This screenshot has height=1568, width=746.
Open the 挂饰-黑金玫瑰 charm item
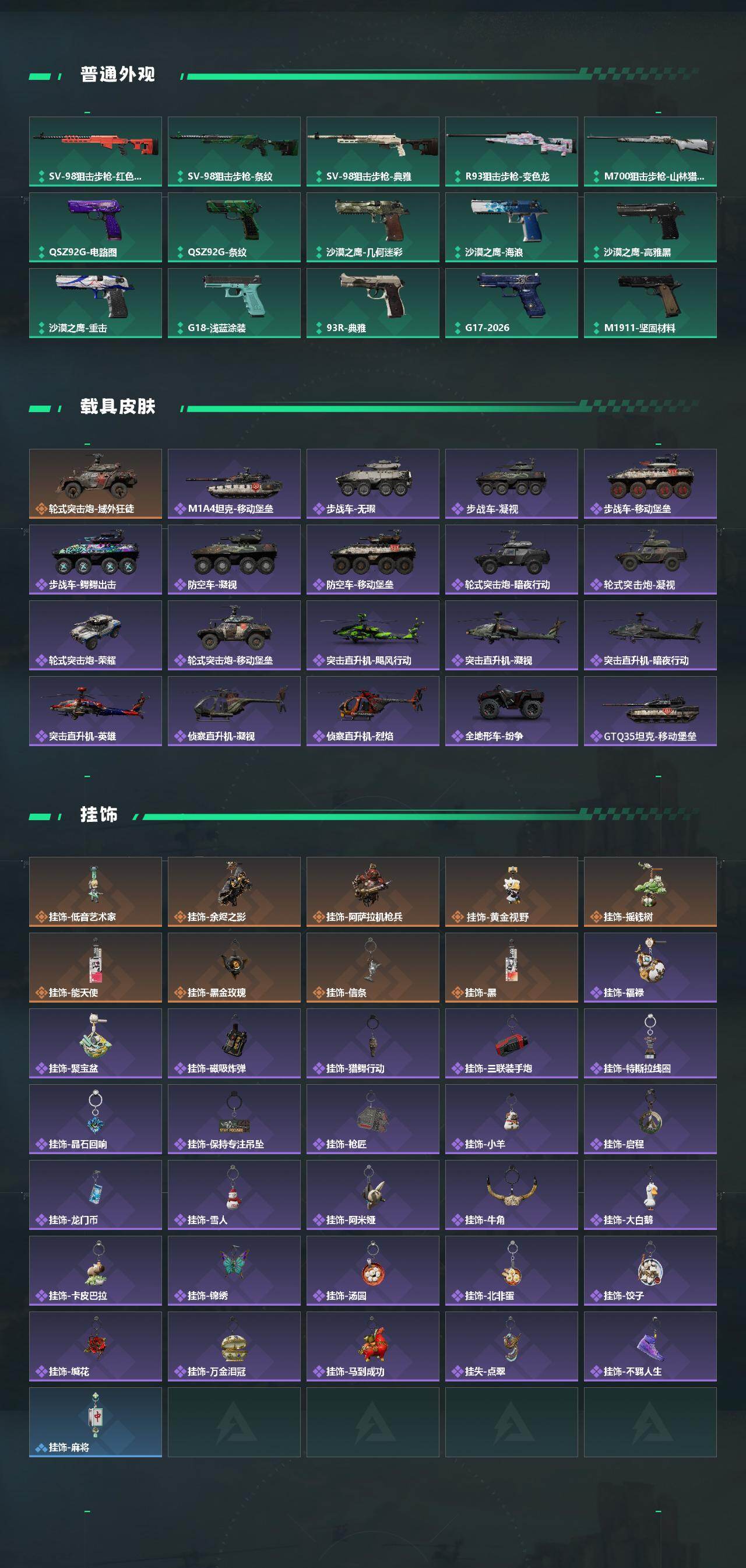pyautogui.click(x=234, y=967)
